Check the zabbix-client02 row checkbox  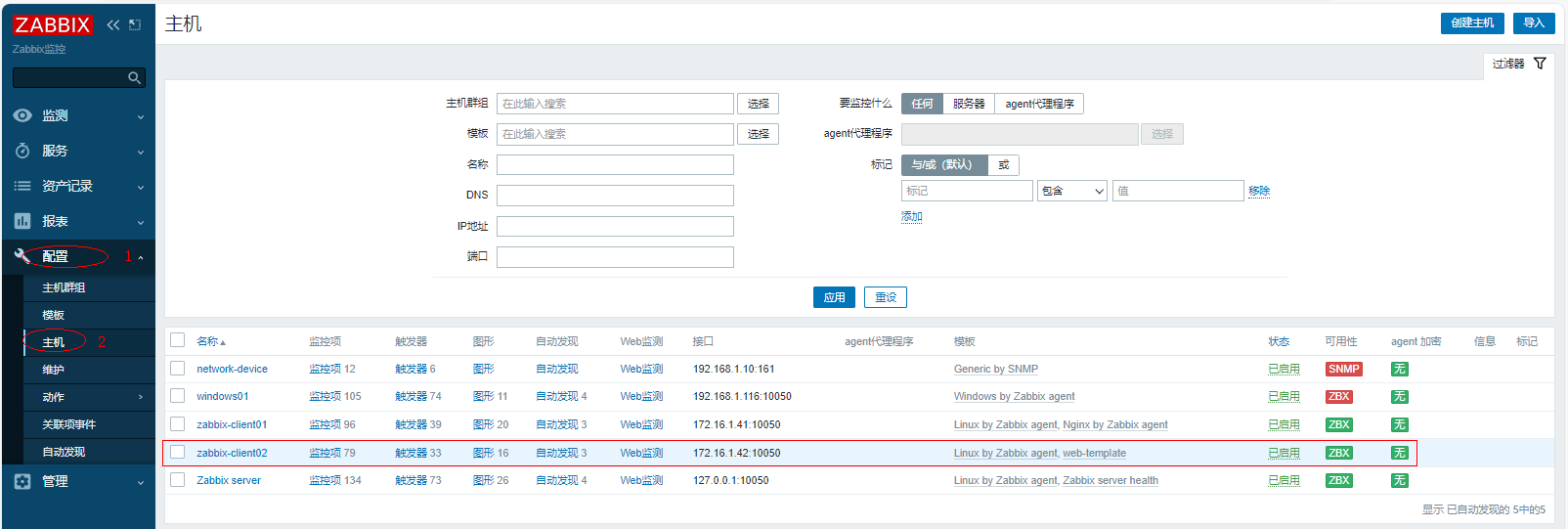pyautogui.click(x=178, y=452)
